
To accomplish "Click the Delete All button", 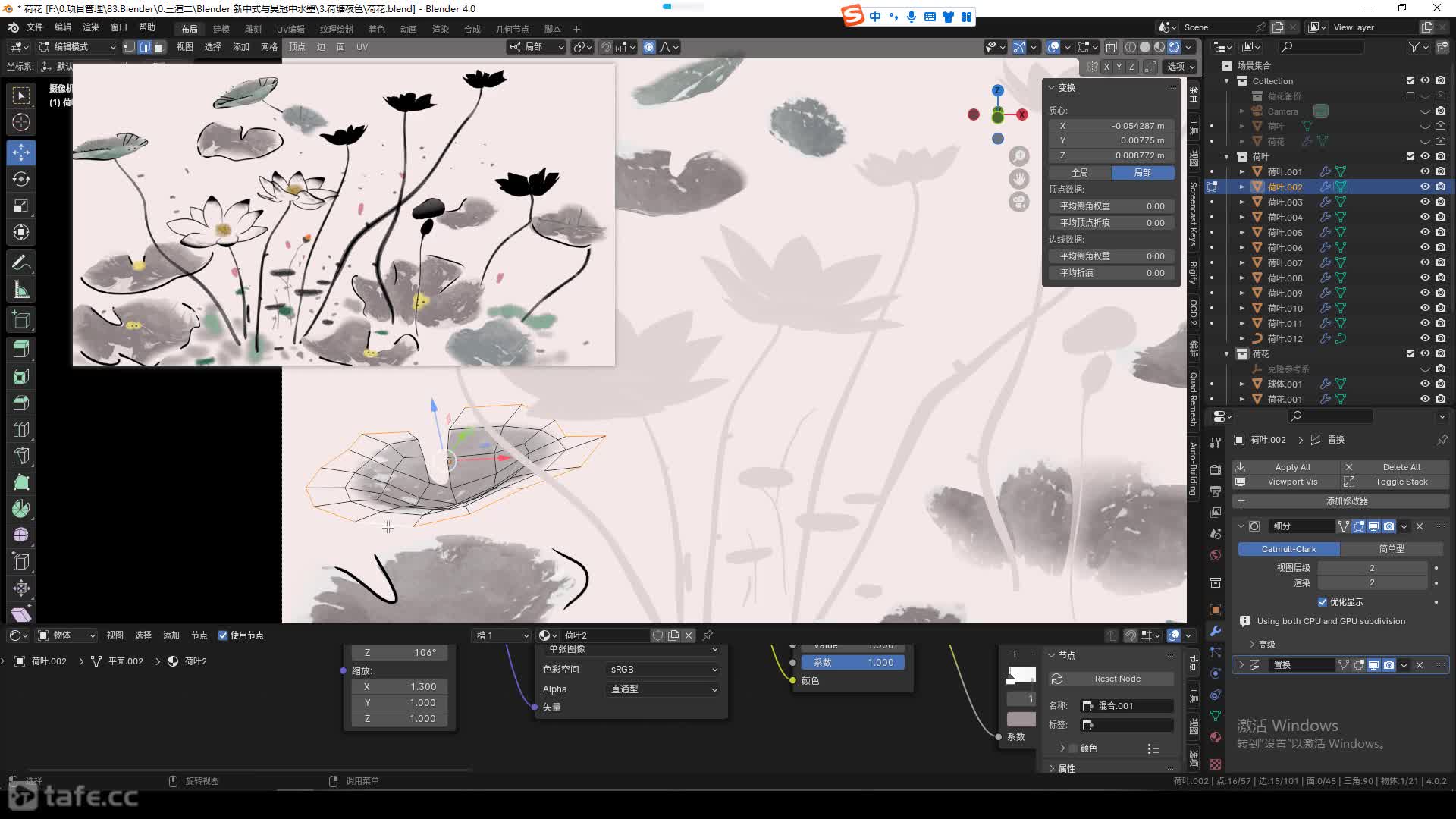I will (x=1394, y=467).
